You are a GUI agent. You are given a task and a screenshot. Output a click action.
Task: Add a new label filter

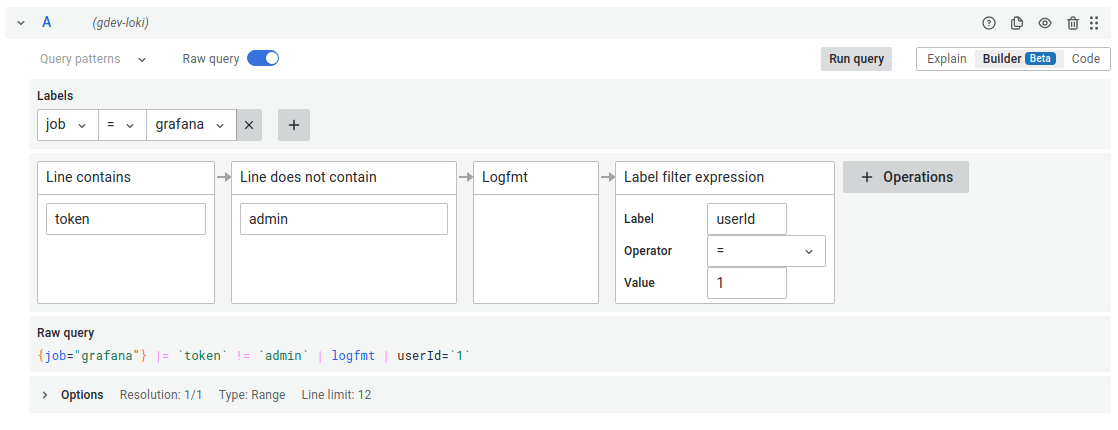click(x=294, y=125)
